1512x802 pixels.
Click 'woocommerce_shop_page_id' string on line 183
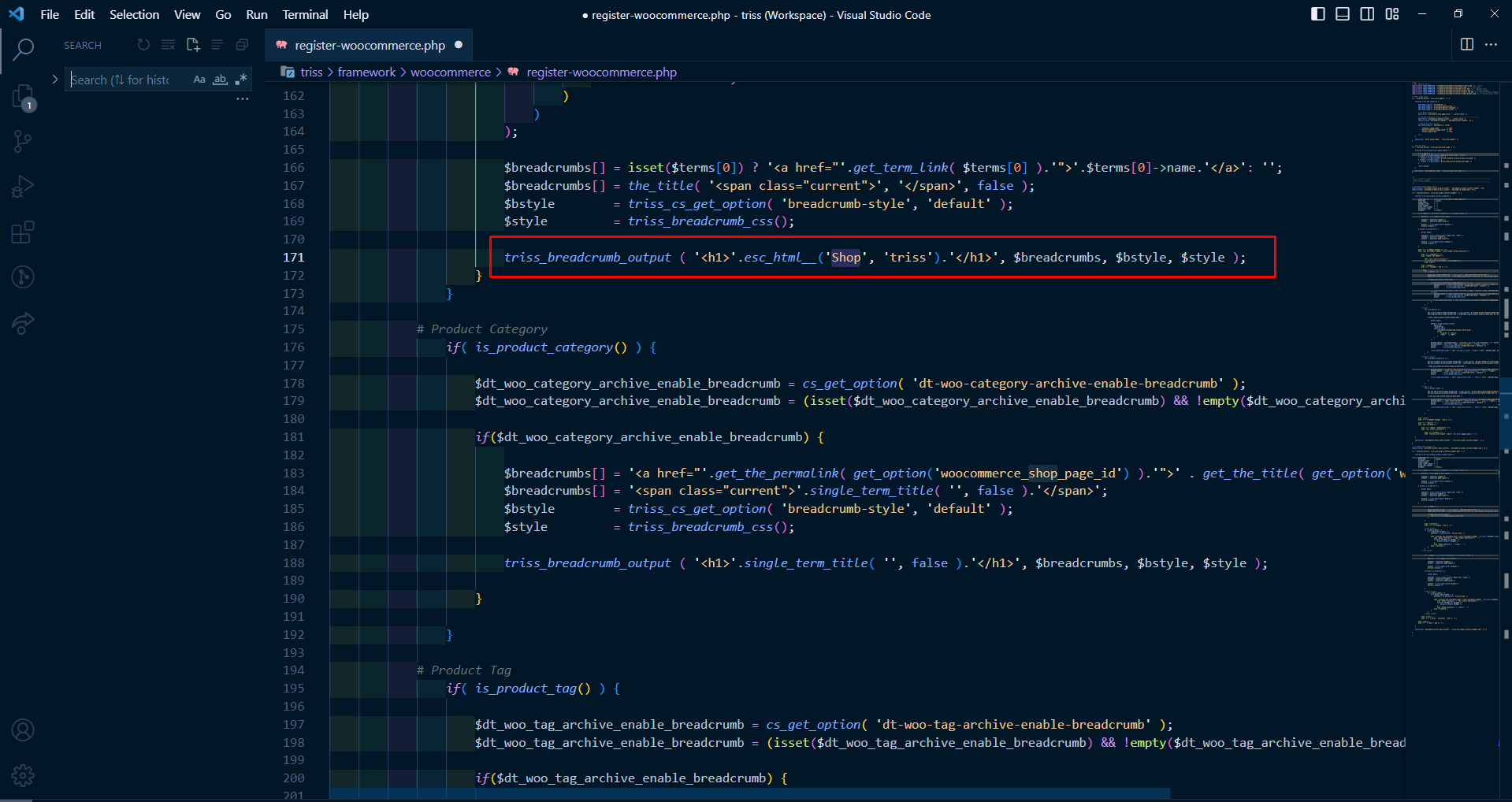pos(1028,473)
